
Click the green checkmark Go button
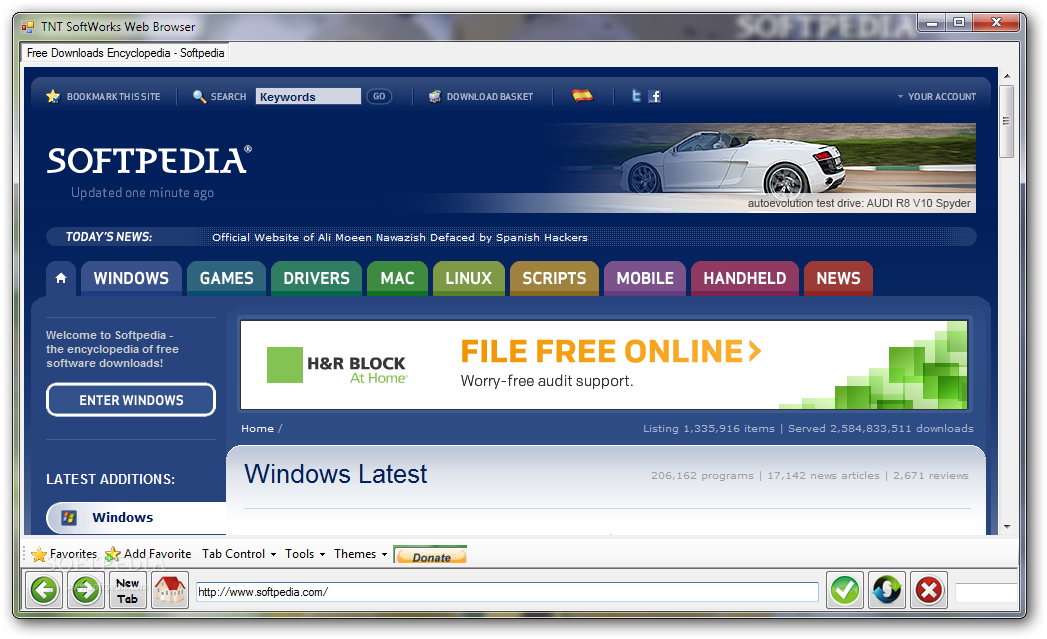(x=845, y=590)
